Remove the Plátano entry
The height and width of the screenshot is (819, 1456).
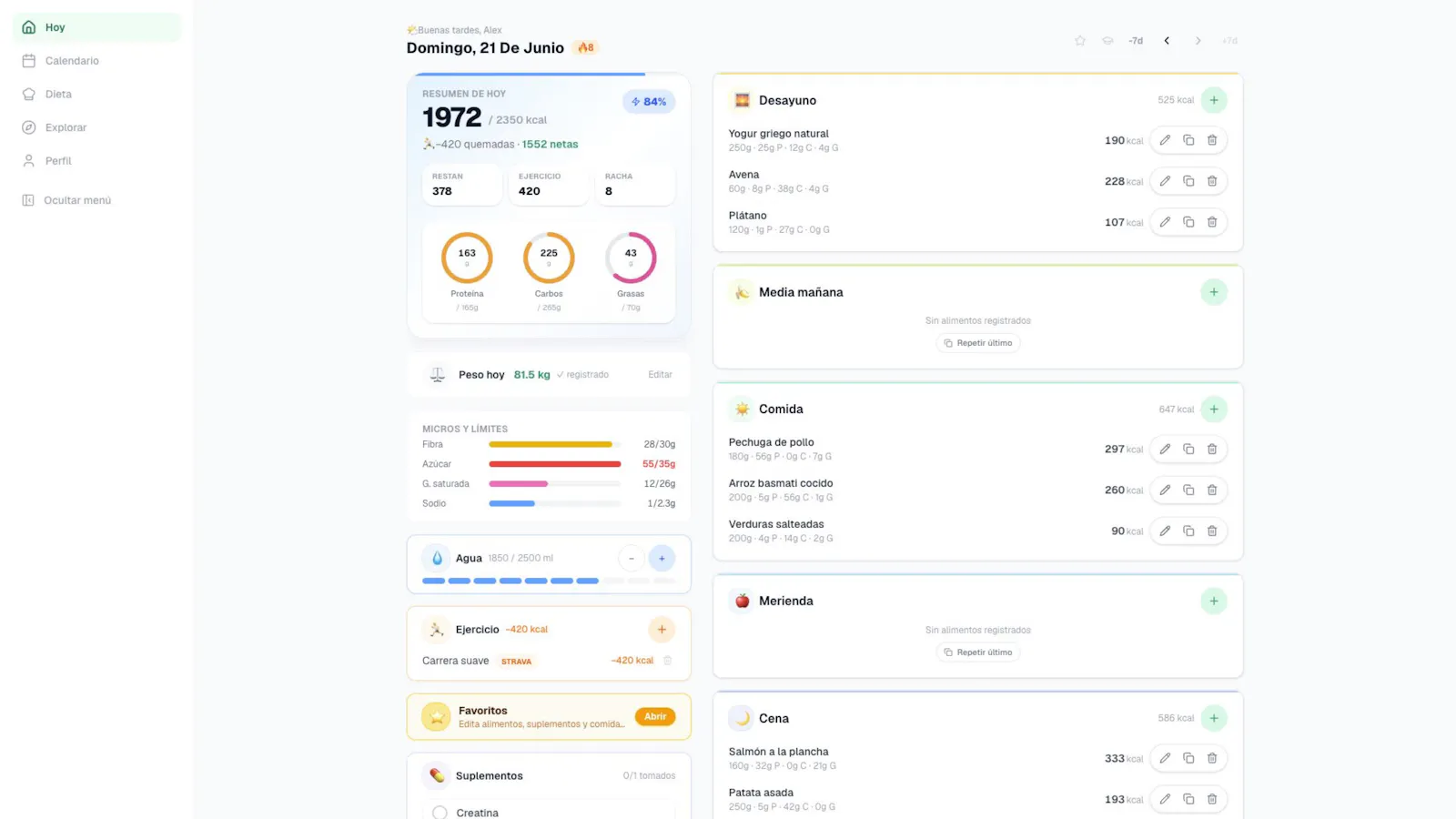1212,222
